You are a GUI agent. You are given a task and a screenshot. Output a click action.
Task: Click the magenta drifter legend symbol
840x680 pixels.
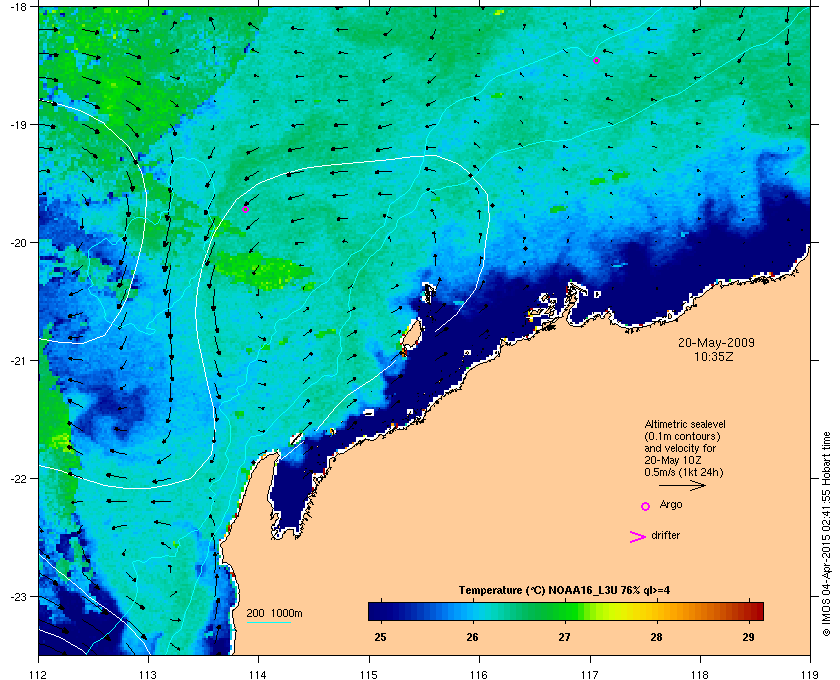coord(638,537)
